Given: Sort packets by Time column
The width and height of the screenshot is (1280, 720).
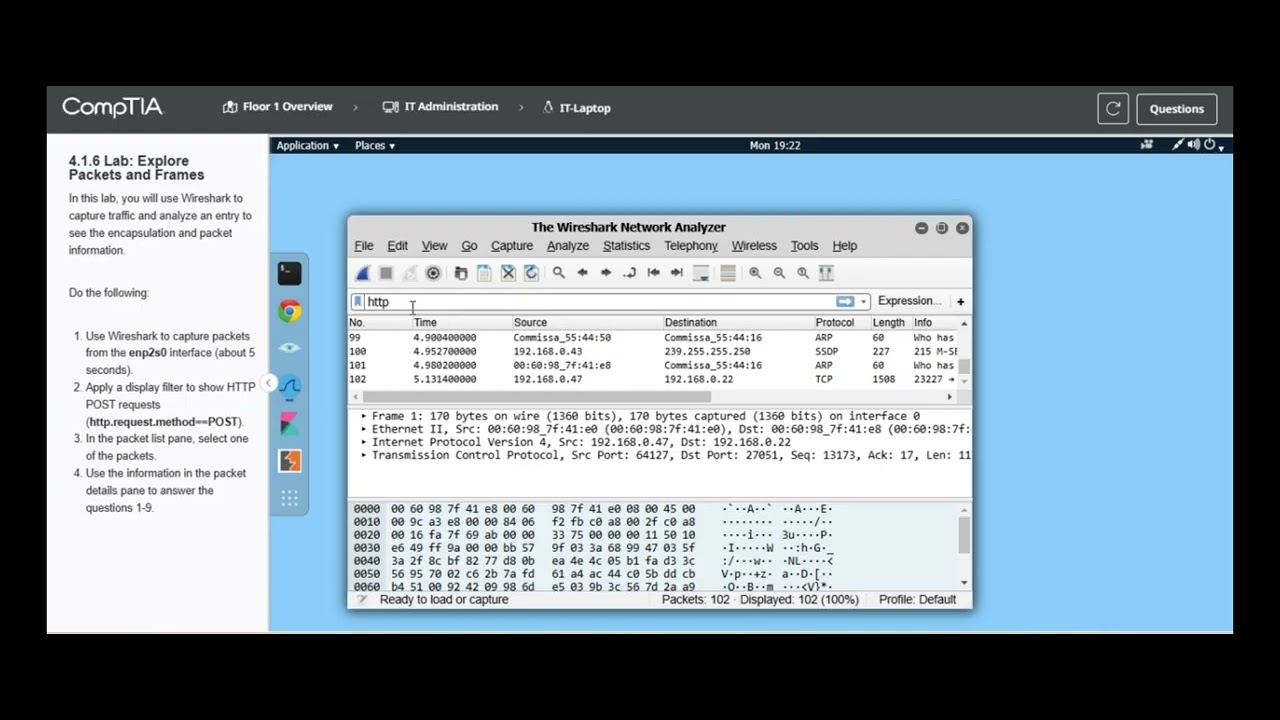Looking at the screenshot, I should 461,323.
